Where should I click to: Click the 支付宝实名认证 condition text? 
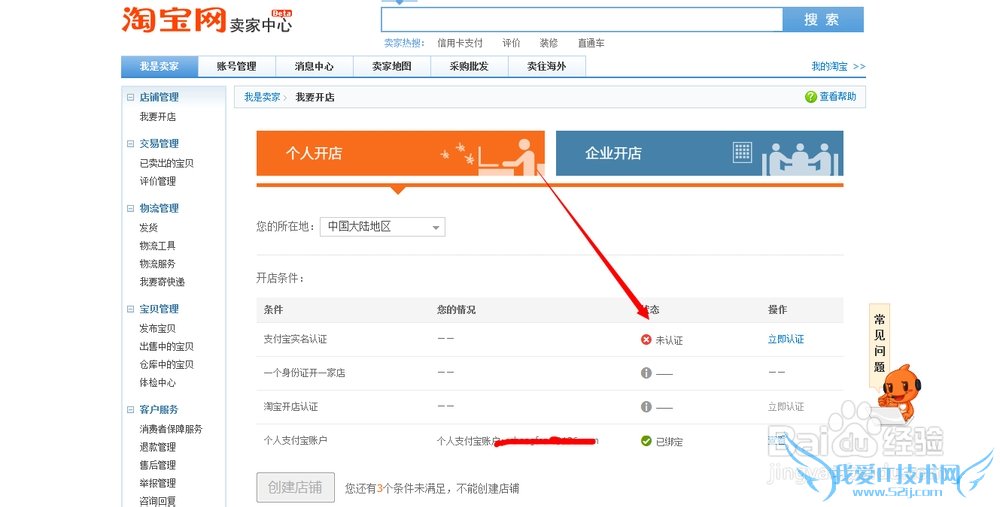(x=295, y=339)
